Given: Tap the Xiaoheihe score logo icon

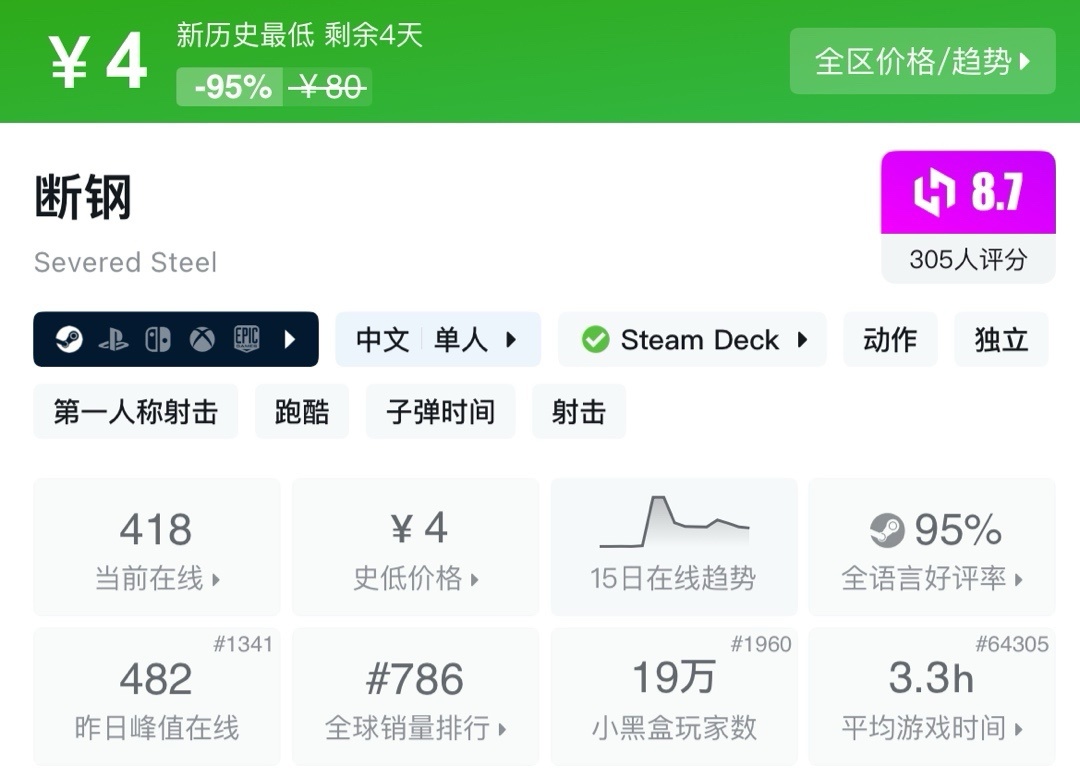Looking at the screenshot, I should click(934, 193).
